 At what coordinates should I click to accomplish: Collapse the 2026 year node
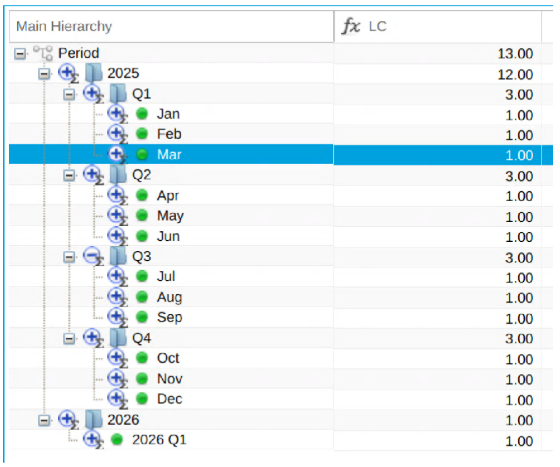pyautogui.click(x=44, y=420)
